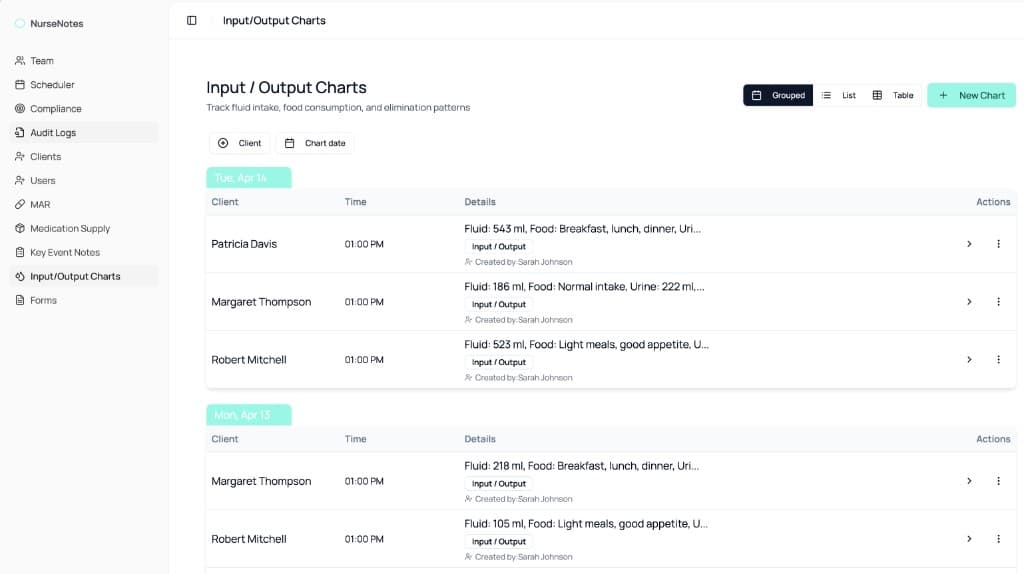Toggle the sidebar panel icon
The height and width of the screenshot is (574, 1024).
191,20
